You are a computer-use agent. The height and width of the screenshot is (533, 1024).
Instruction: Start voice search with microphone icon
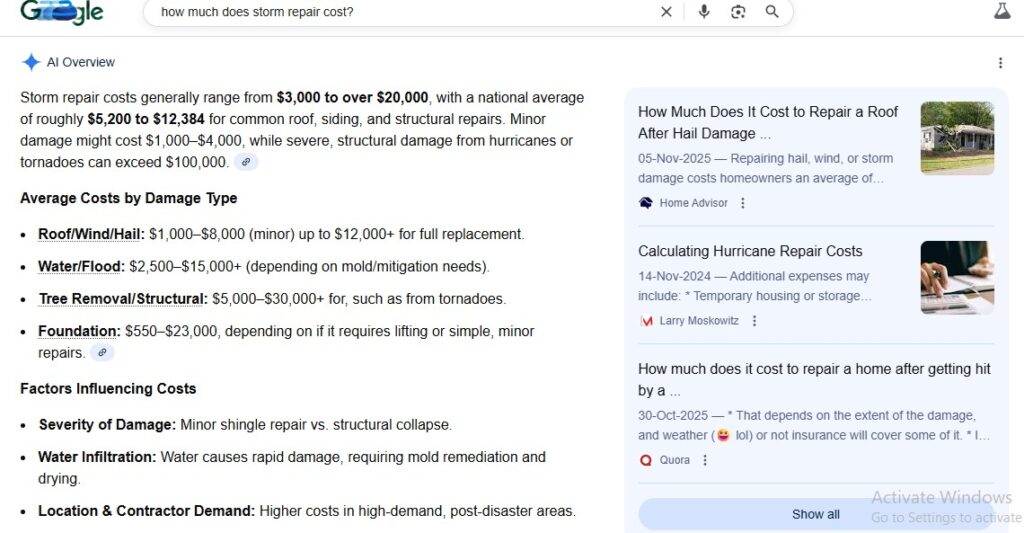coord(704,12)
